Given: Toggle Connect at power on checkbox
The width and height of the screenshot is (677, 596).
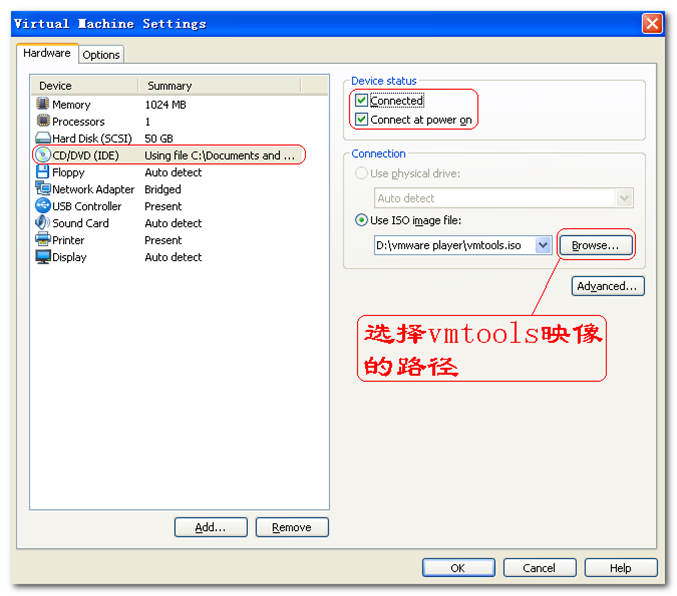Looking at the screenshot, I should [361, 119].
